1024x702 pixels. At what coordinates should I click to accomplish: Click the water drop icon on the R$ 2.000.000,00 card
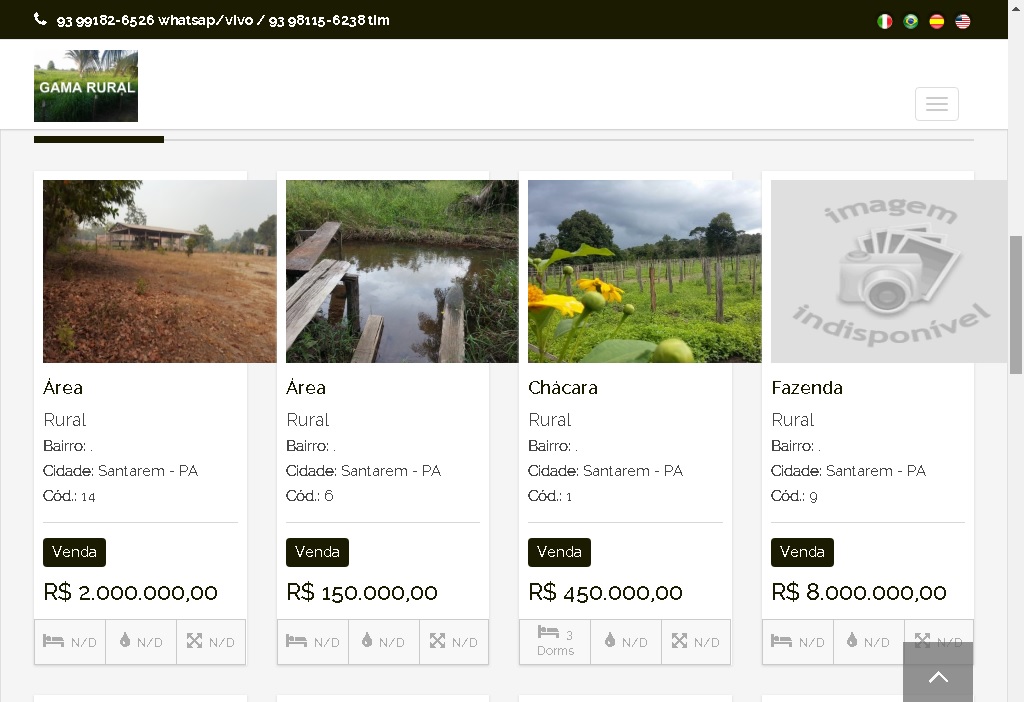tap(125, 640)
